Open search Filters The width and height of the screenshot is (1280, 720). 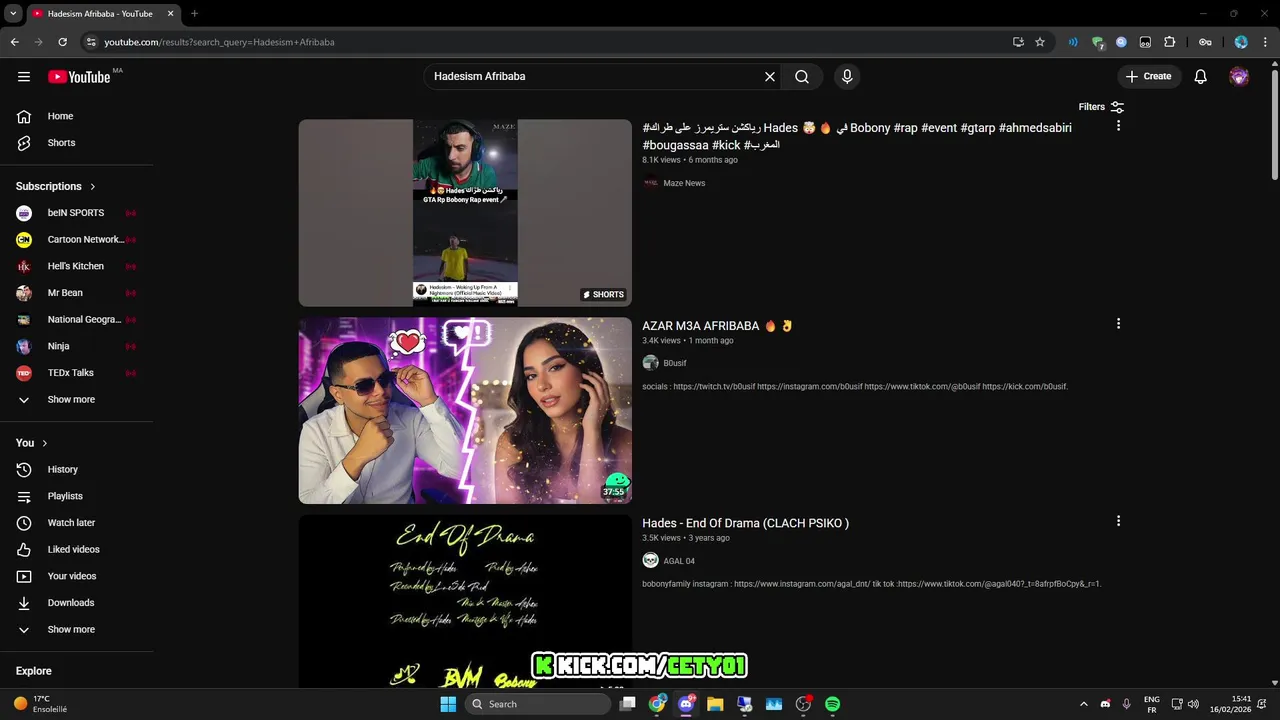(x=1101, y=107)
